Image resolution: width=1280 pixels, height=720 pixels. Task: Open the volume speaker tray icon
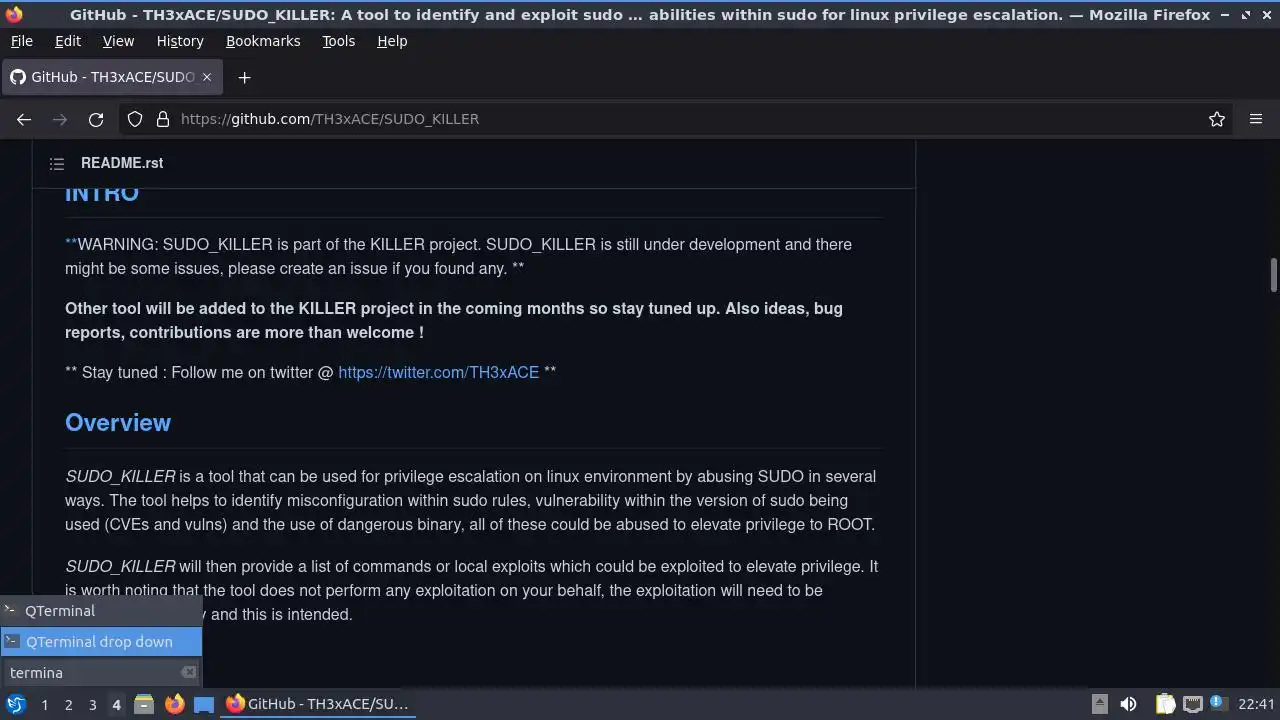(x=1129, y=704)
